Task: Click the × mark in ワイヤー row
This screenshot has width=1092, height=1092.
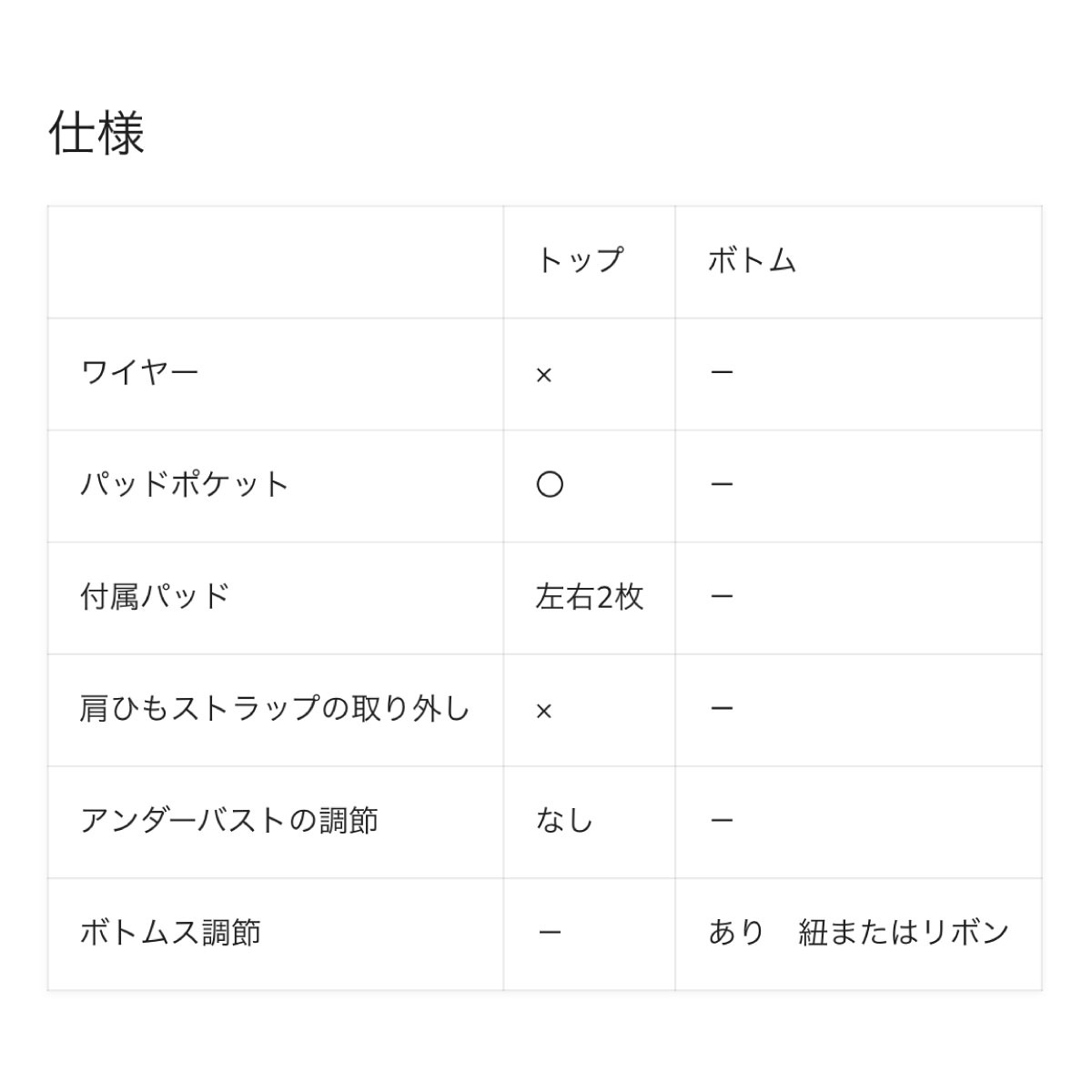Action: [544, 375]
